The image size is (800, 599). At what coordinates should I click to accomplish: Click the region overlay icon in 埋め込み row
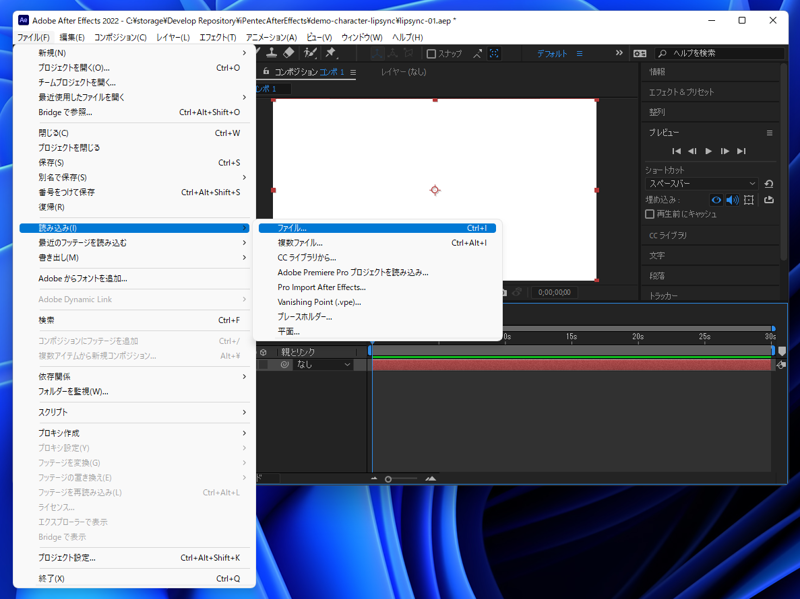748,200
